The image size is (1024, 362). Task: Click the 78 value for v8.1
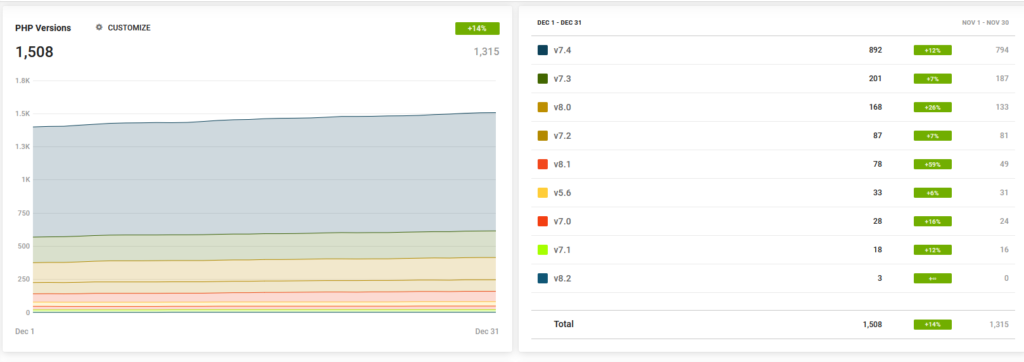click(877, 164)
